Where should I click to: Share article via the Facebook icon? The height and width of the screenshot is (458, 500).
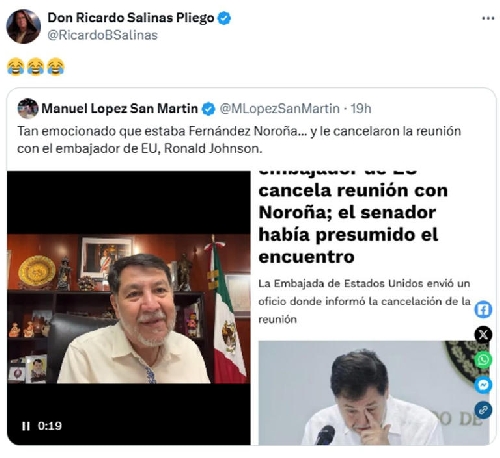click(x=483, y=310)
